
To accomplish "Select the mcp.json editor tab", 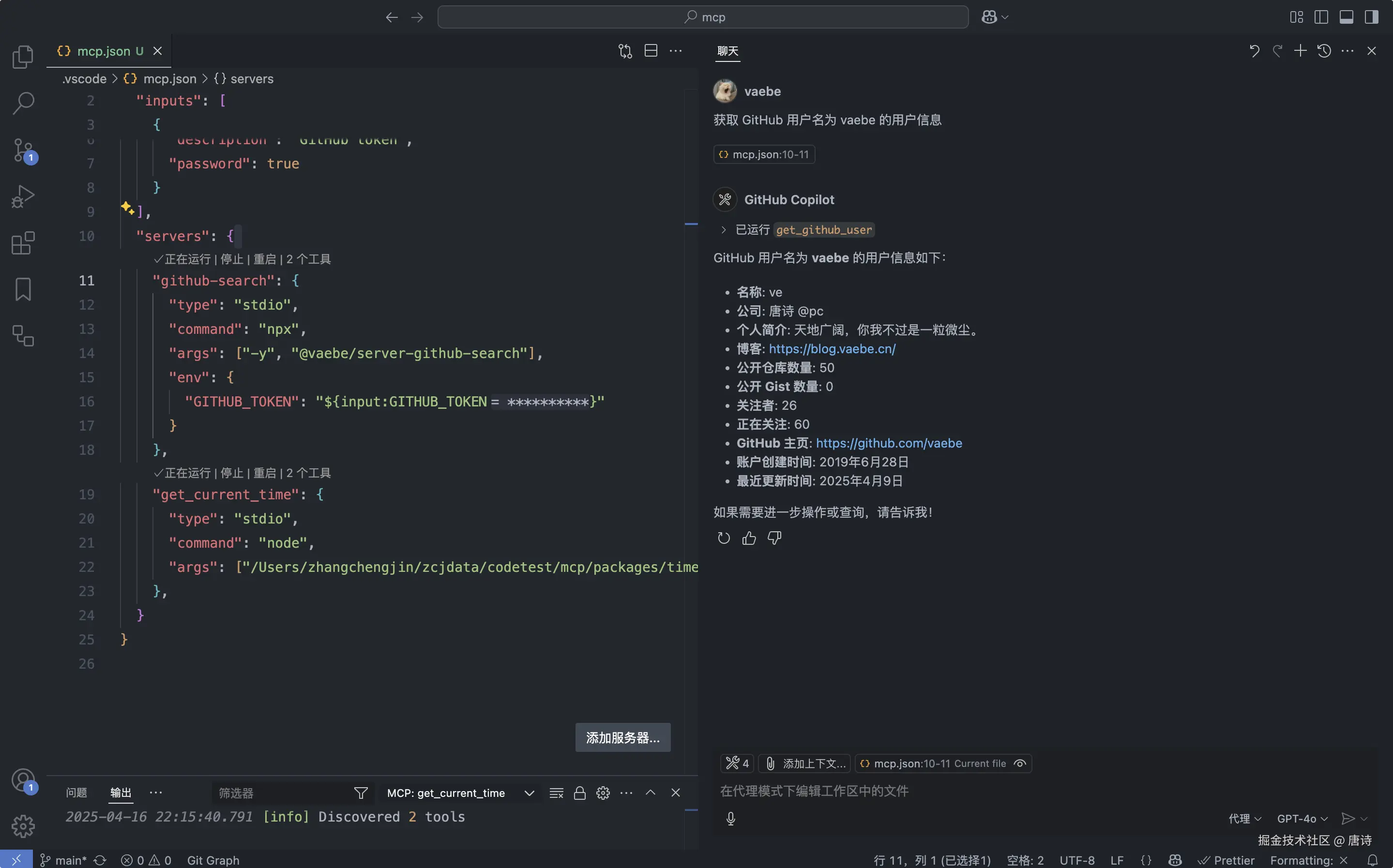I will [x=104, y=51].
